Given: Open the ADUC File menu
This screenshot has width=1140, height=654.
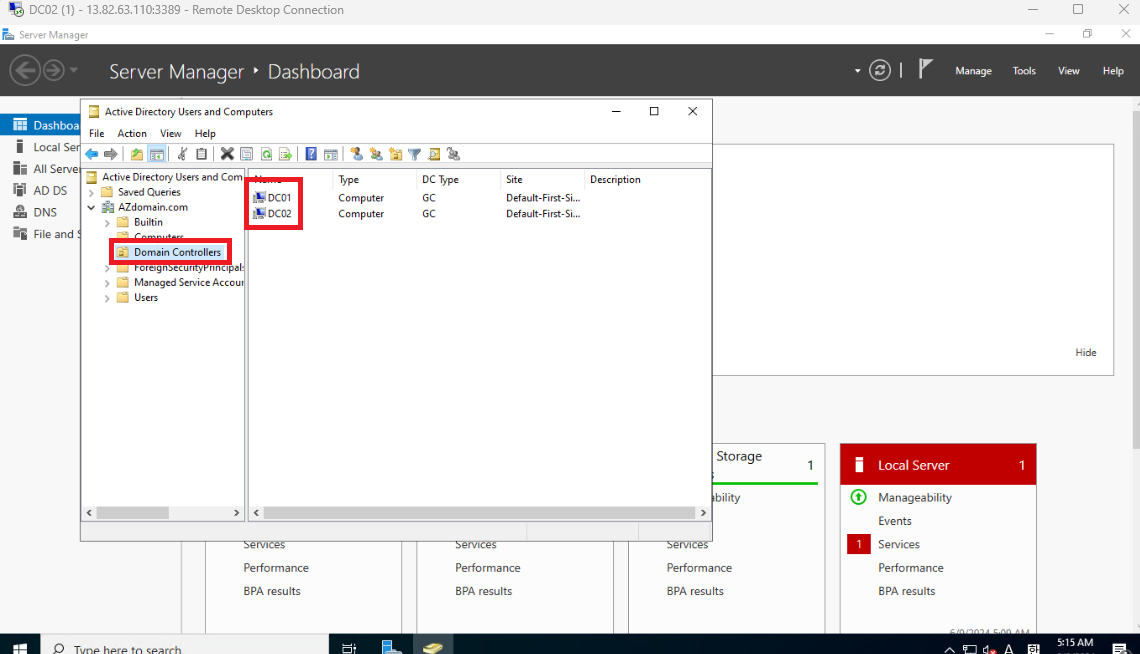Looking at the screenshot, I should (97, 134).
